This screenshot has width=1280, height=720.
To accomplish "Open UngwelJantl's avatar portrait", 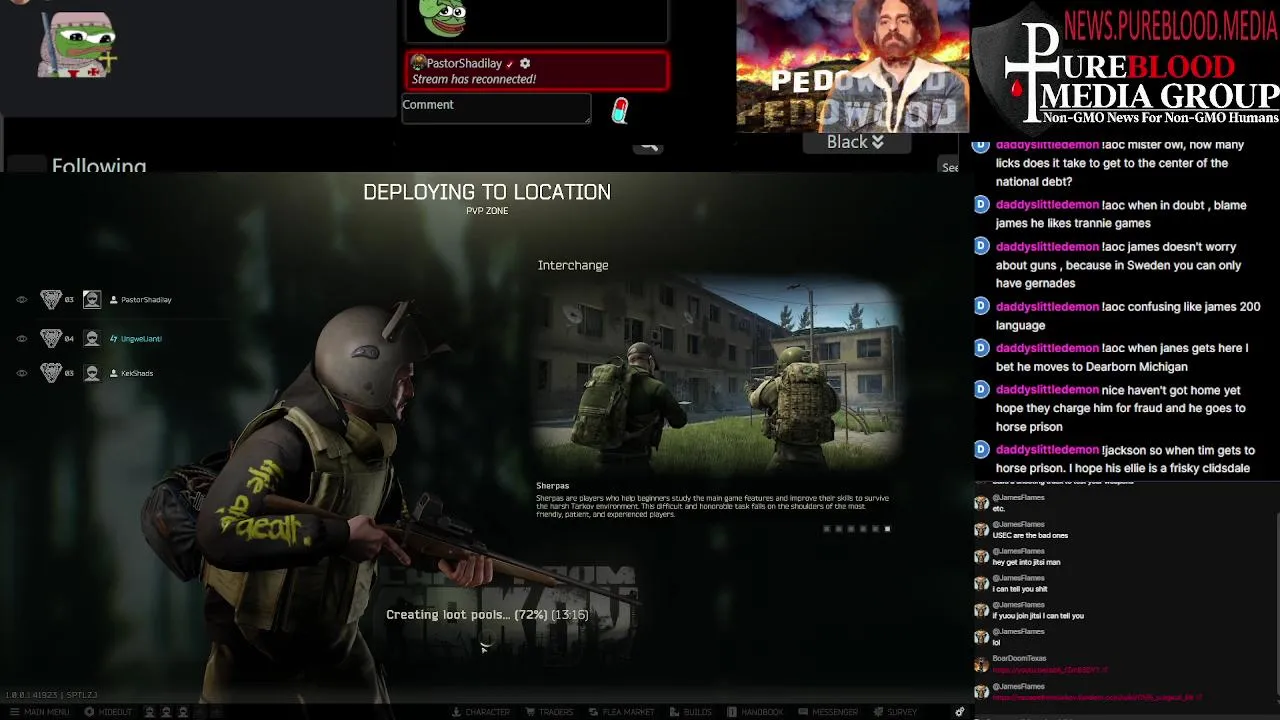I will (92, 338).
